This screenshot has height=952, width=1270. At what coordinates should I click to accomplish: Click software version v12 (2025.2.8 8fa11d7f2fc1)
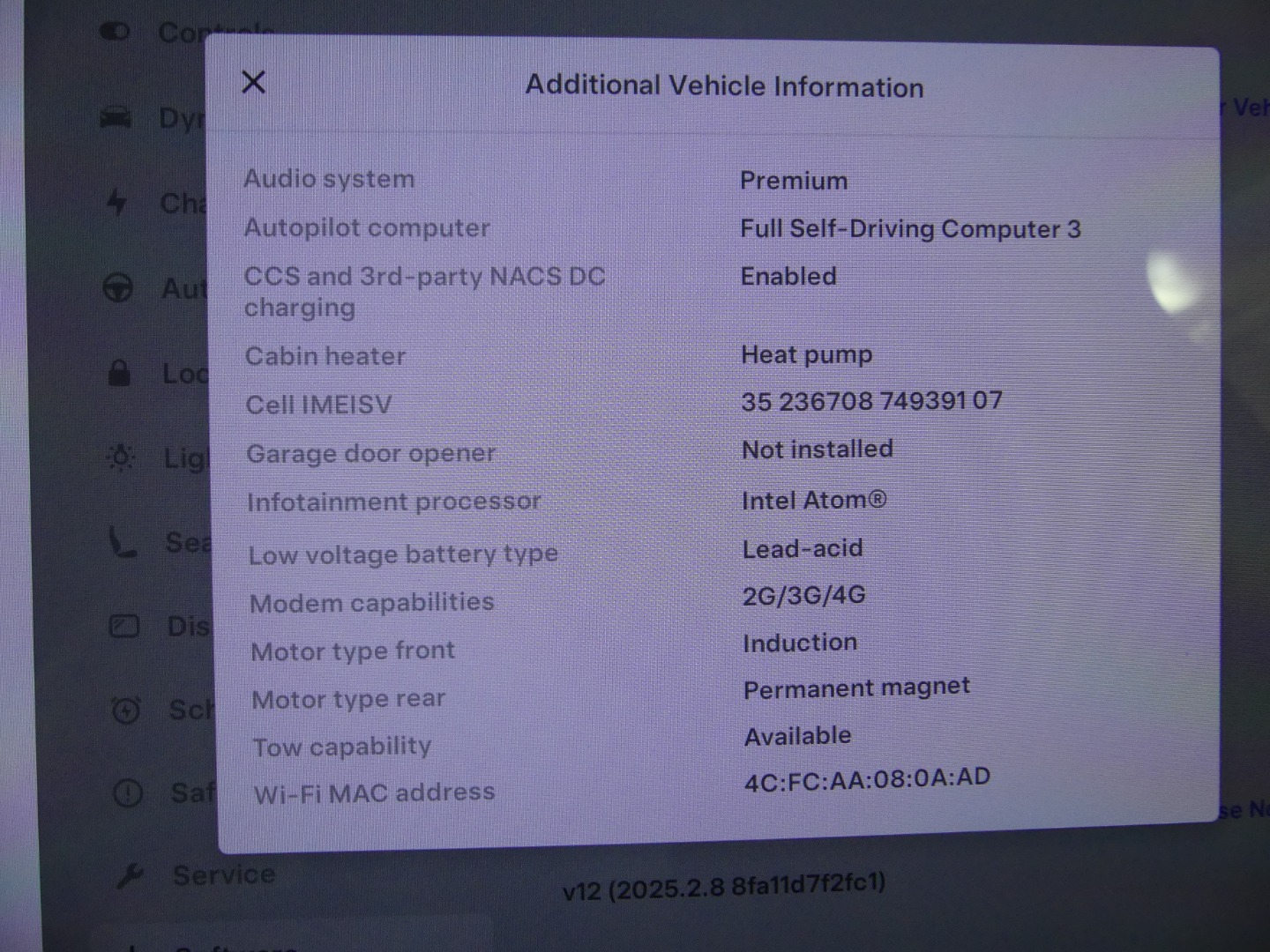coord(724,885)
